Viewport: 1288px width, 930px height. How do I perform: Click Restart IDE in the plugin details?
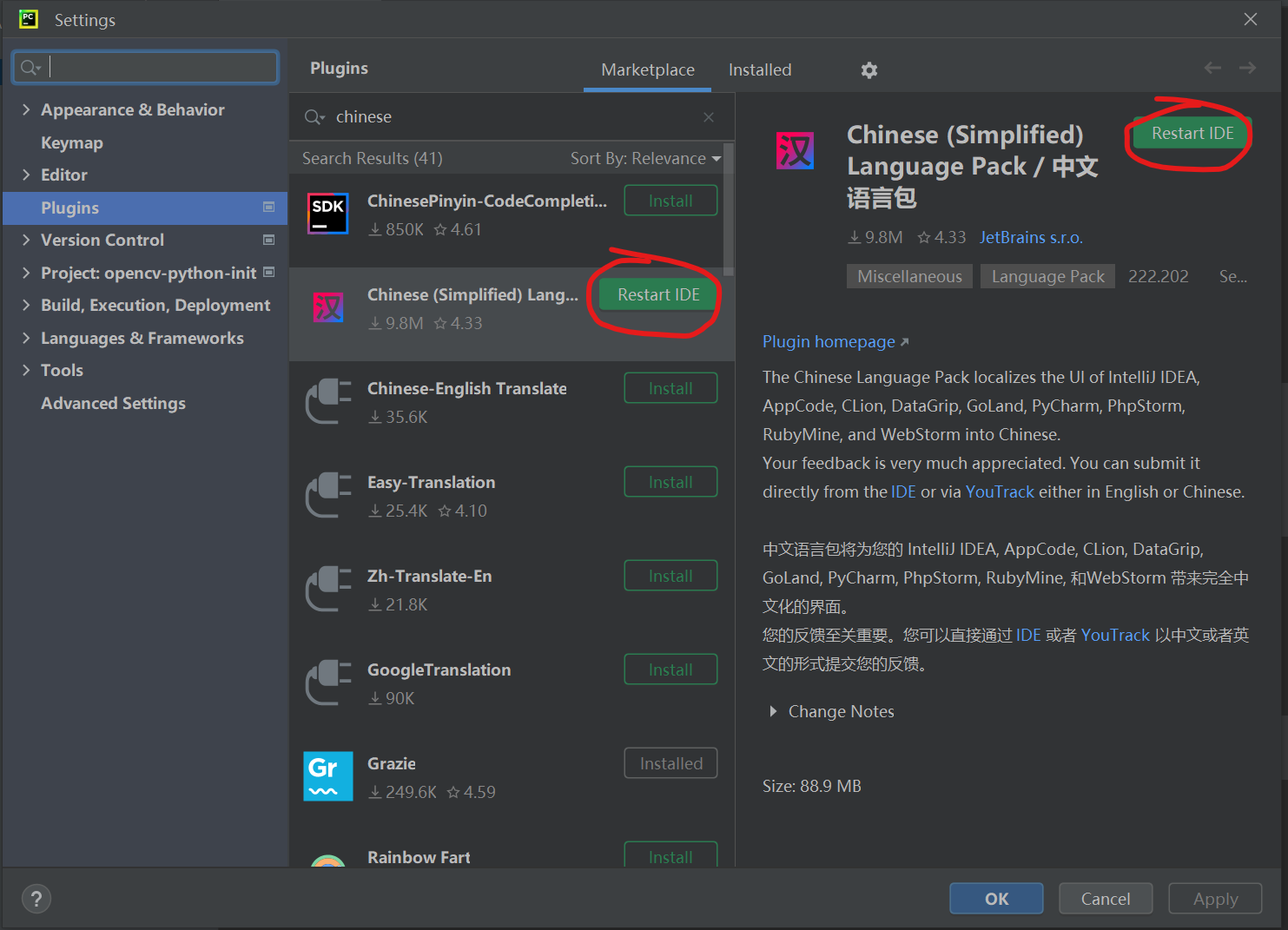coord(1192,133)
